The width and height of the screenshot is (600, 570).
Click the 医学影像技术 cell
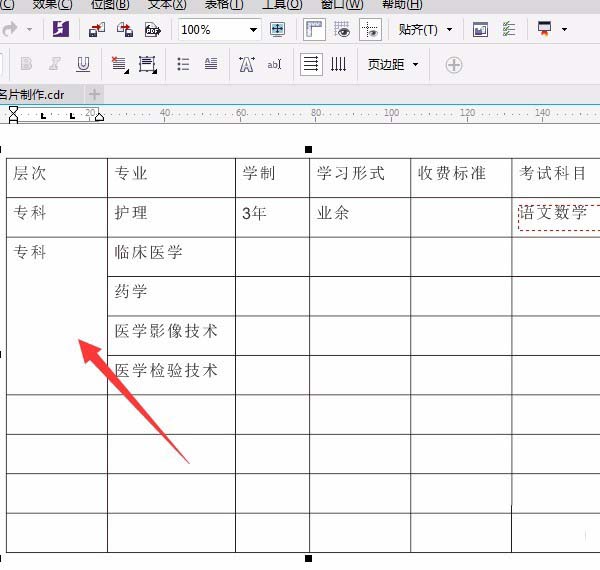(x=171, y=335)
